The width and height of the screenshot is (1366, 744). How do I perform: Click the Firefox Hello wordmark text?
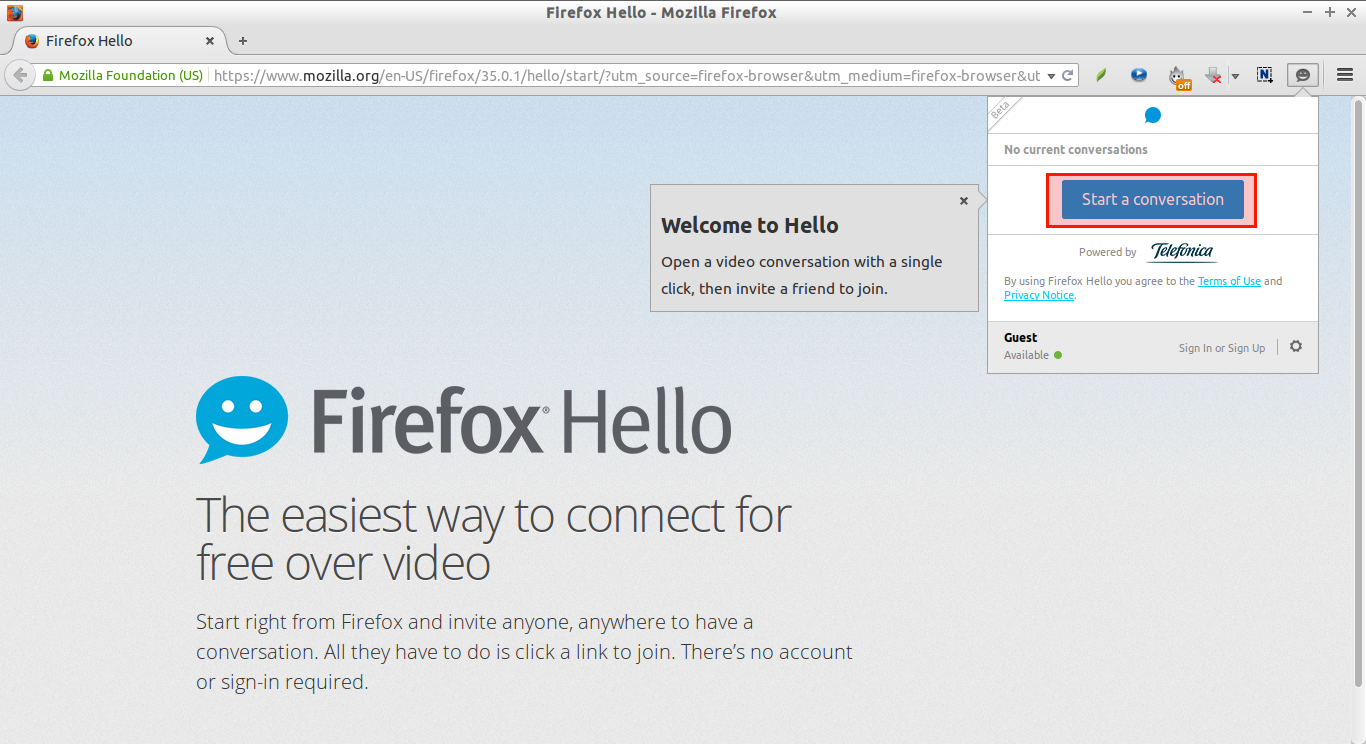click(x=522, y=421)
